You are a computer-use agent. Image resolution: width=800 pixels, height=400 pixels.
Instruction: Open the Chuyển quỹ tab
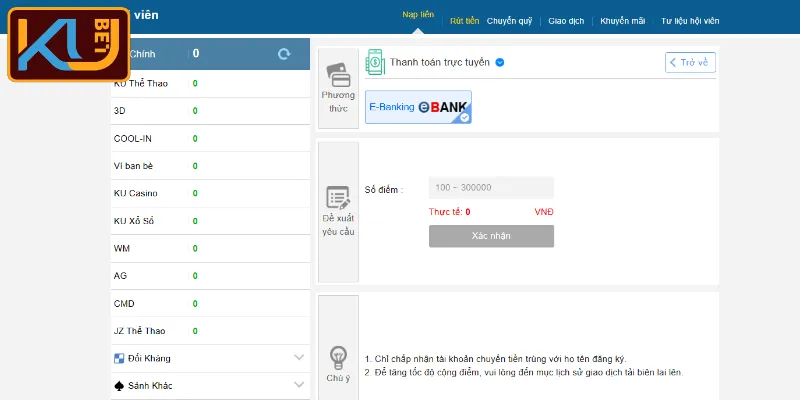click(x=509, y=21)
